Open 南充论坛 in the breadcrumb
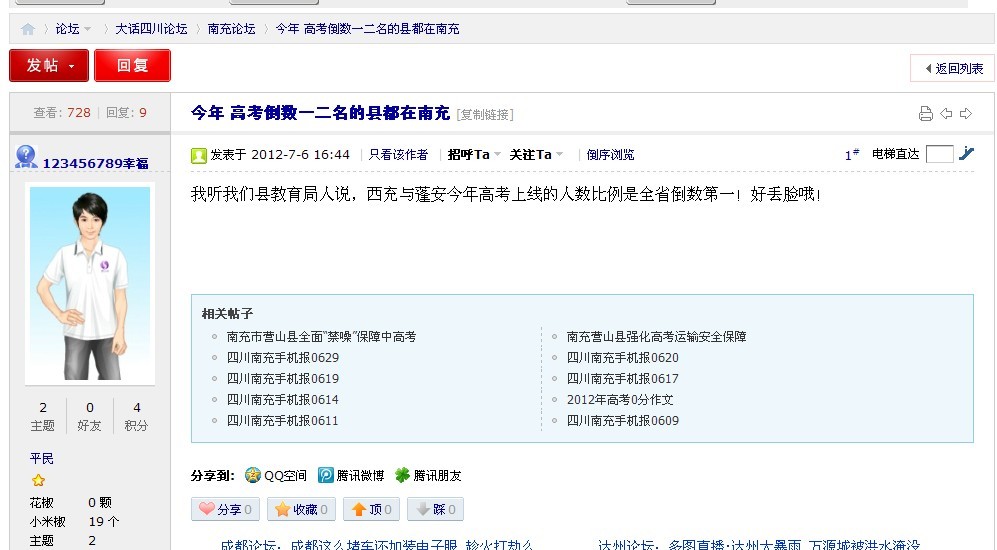 [231, 29]
